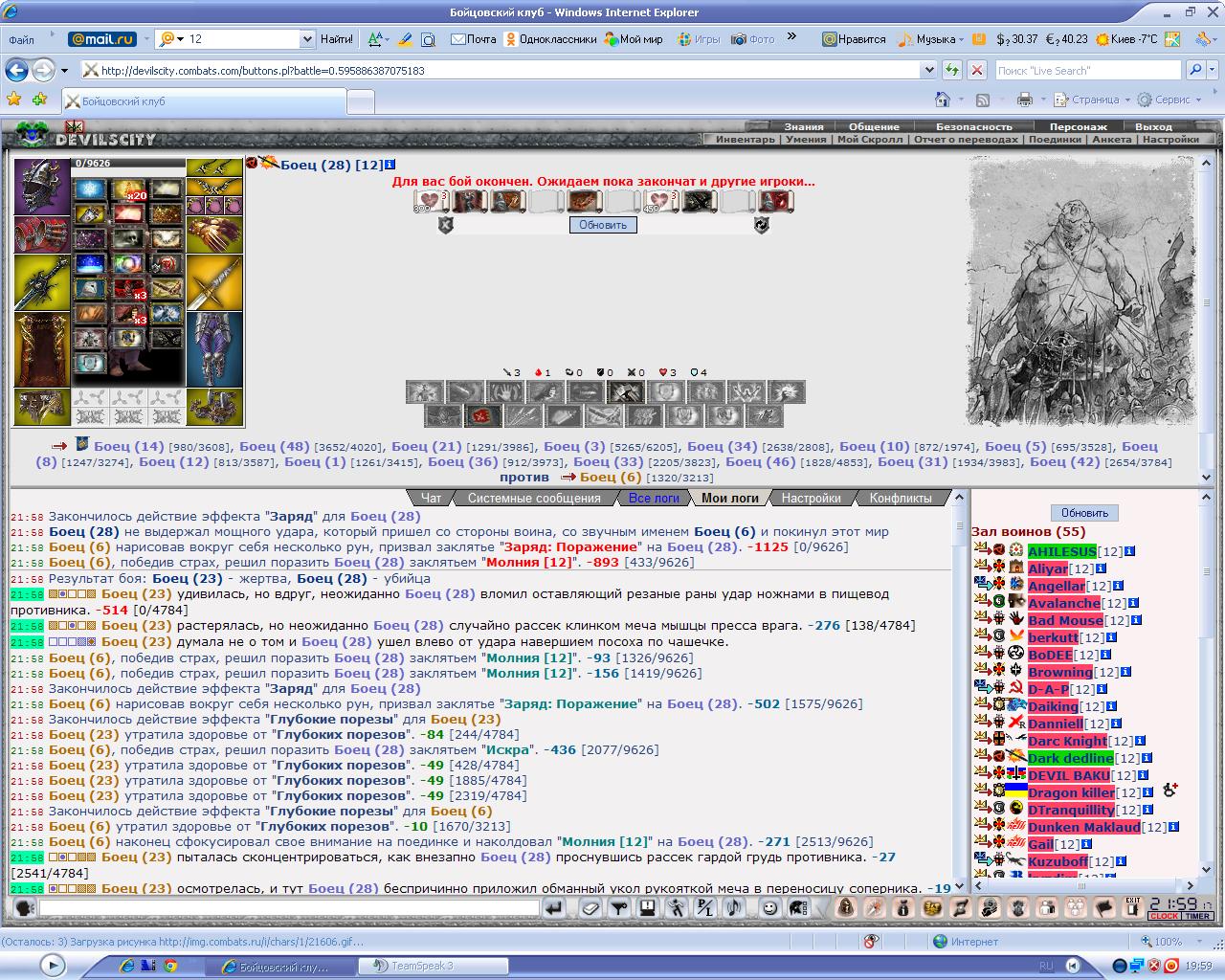Viewport: 1225px width, 980px height.
Task: Open the Безопасность menu
Action: (x=973, y=126)
